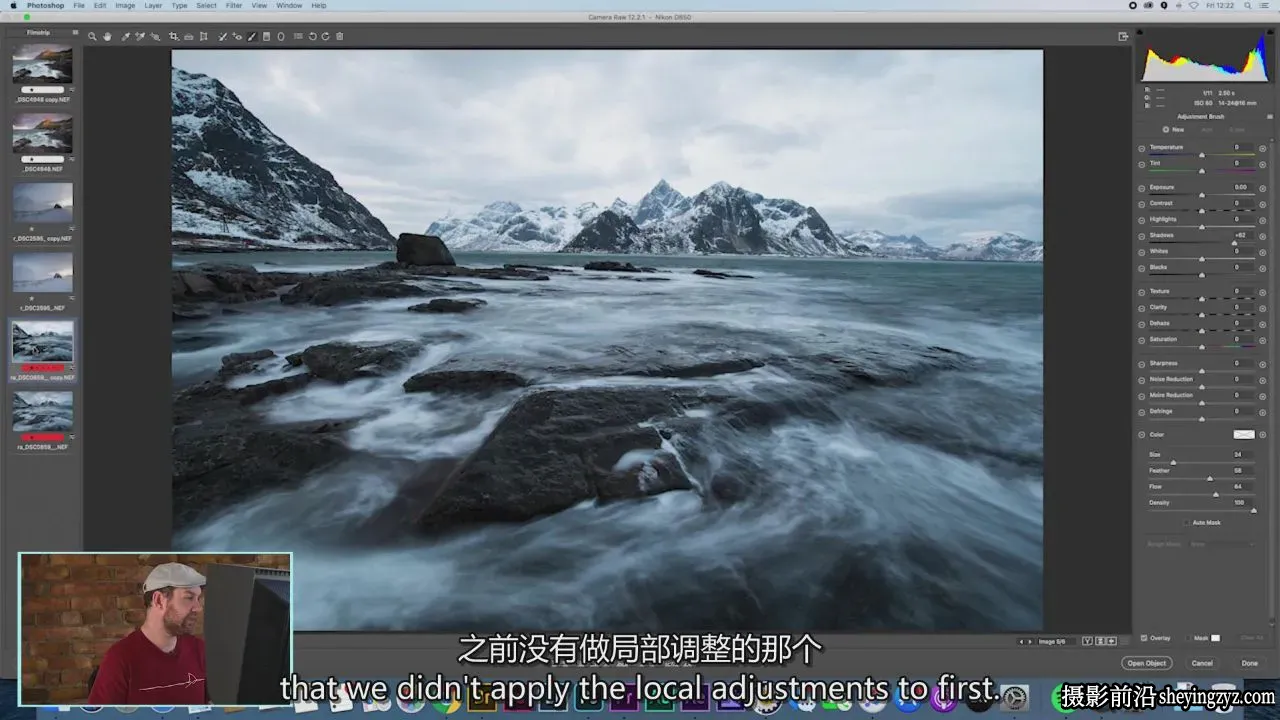This screenshot has height=720, width=1280.
Task: Rotate image clockwise
Action: 325,36
